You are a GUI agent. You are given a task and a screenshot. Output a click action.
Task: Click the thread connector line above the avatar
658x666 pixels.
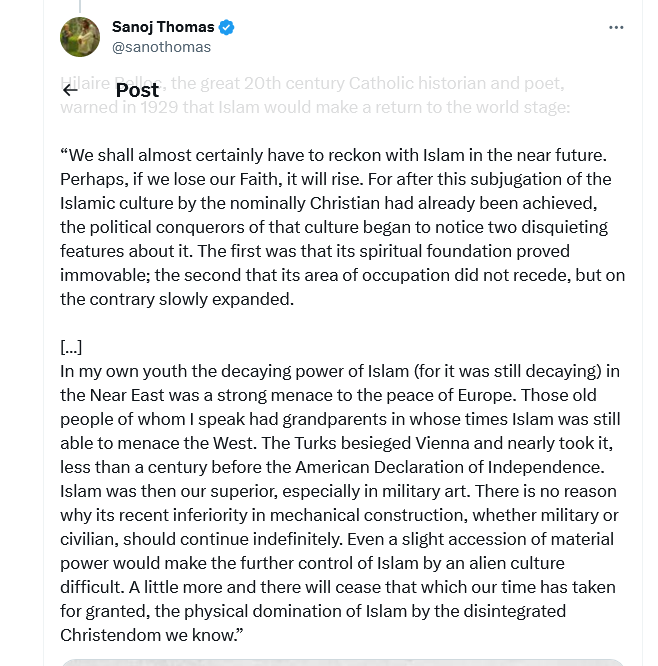click(80, 6)
